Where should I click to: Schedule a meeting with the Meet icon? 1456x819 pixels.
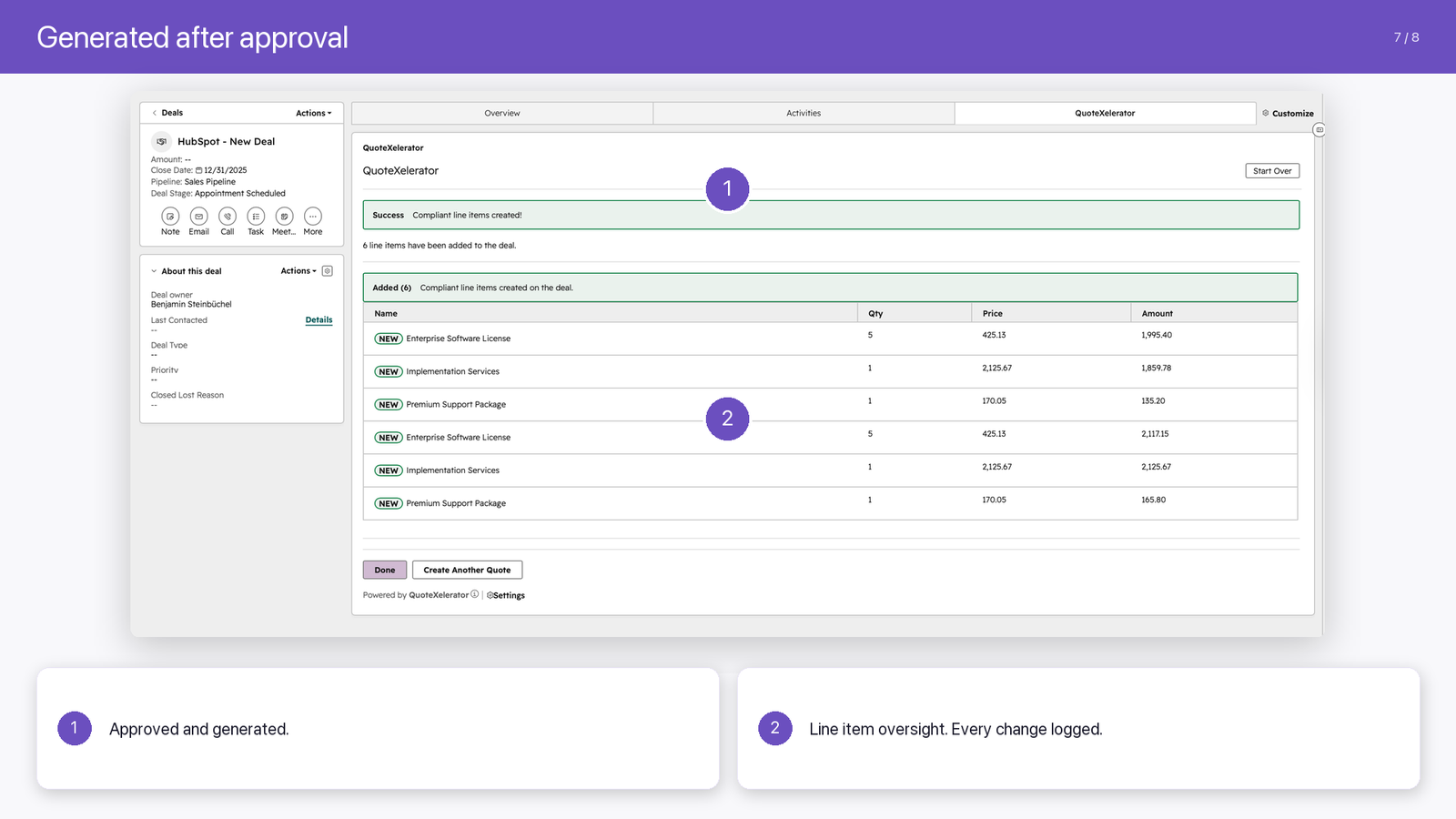(285, 217)
